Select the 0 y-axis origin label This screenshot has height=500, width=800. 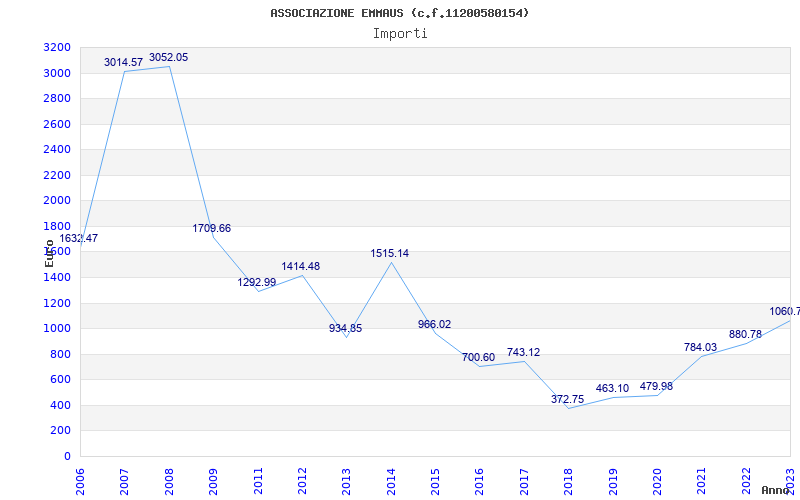click(68, 457)
